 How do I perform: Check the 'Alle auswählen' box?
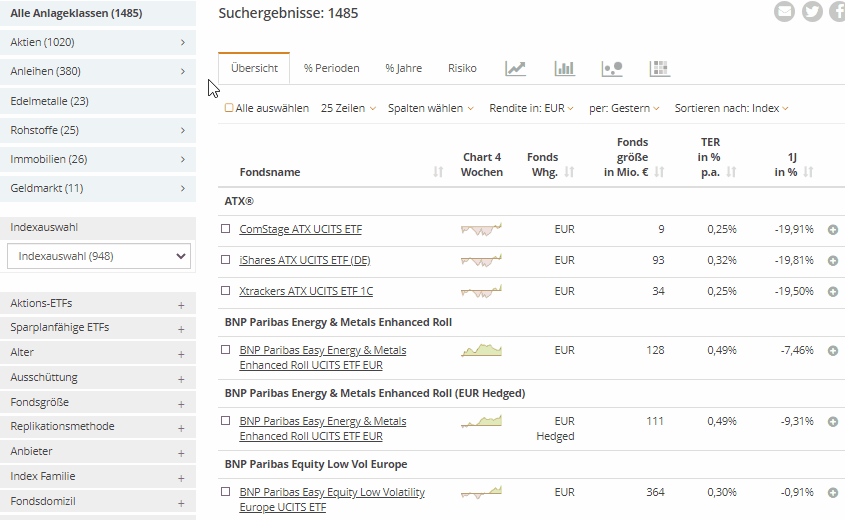coord(229,108)
